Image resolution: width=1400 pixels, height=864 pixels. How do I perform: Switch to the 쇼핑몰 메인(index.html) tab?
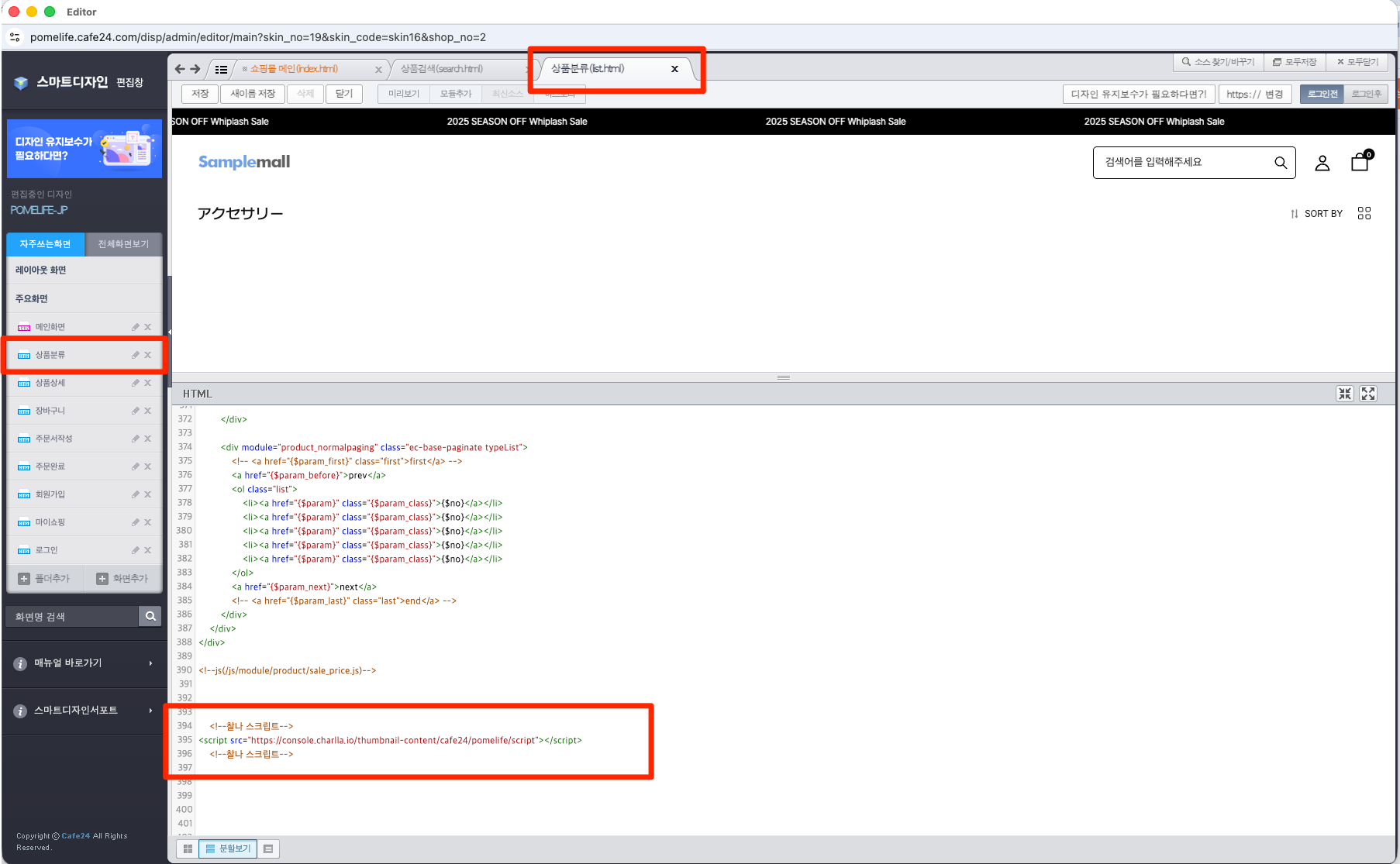[x=294, y=69]
